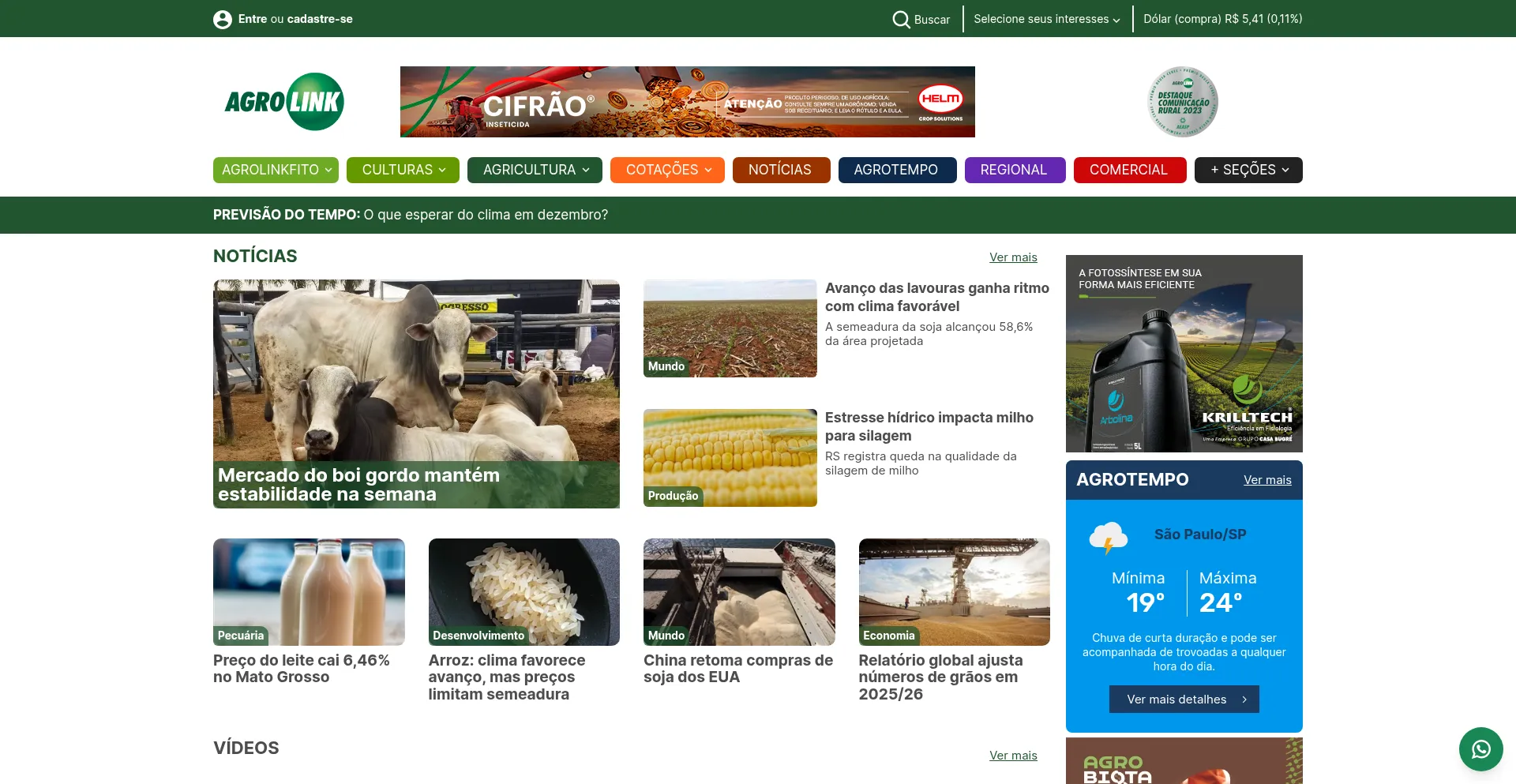Click the arrow on the Ver mais detalhes button
The width and height of the screenshot is (1516, 784).
pos(1245,699)
